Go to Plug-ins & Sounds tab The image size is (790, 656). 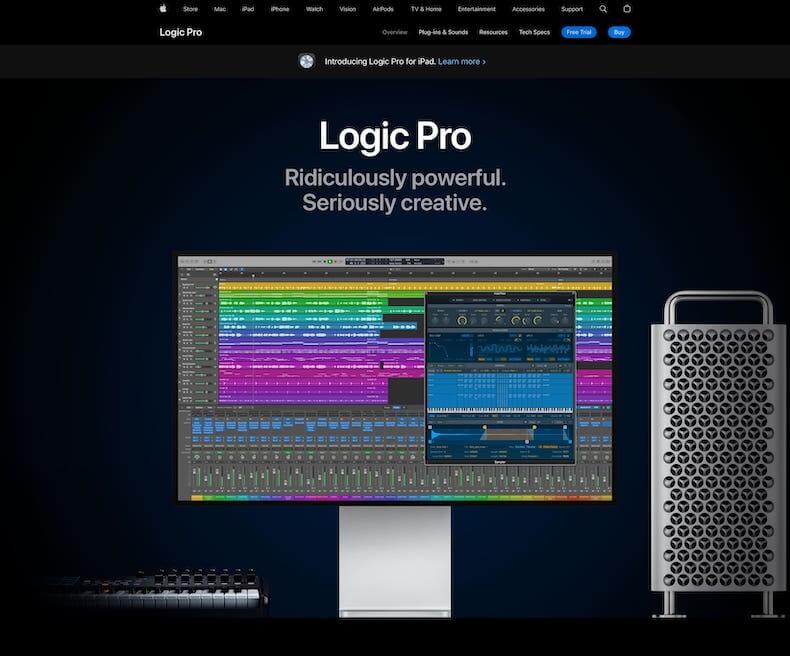[x=443, y=32]
